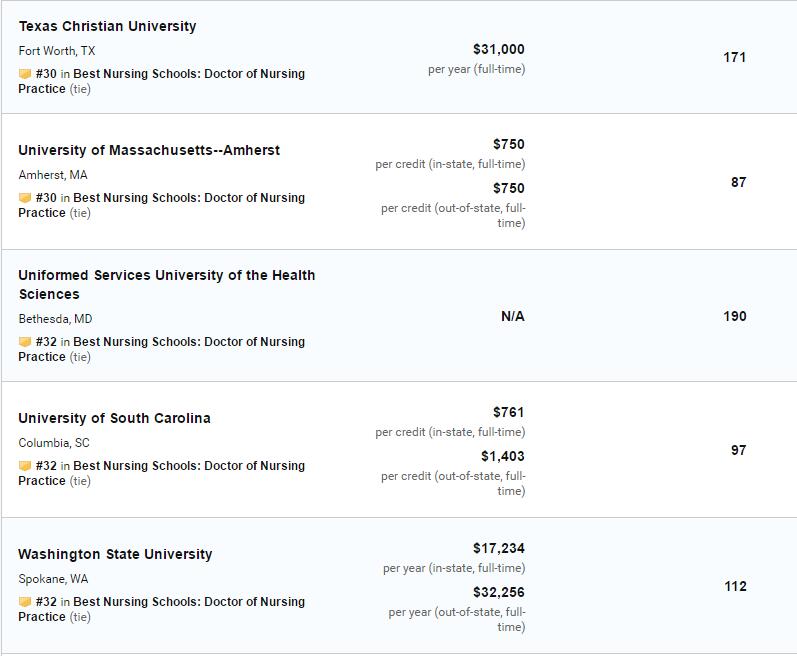Viewport: 797px width, 656px height.
Task: Open Uniformed Services University of the Health Sciences
Action: coord(167,285)
